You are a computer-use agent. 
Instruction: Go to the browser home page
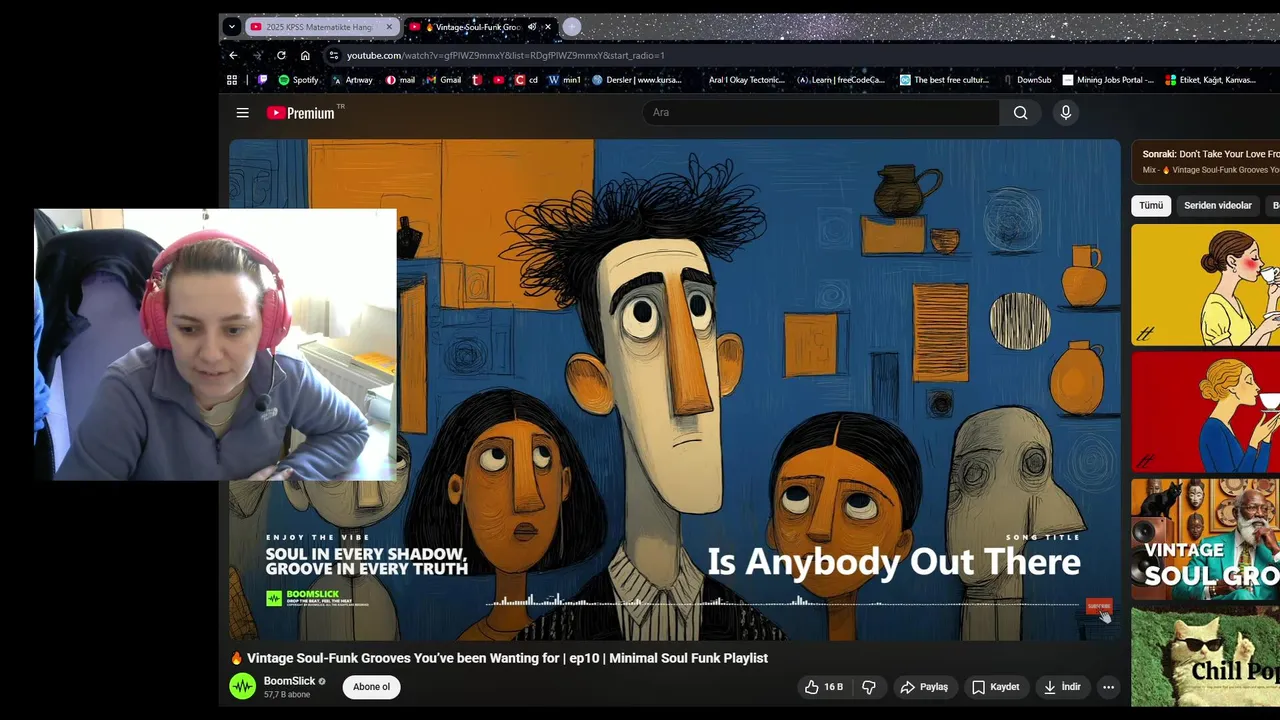[305, 56]
